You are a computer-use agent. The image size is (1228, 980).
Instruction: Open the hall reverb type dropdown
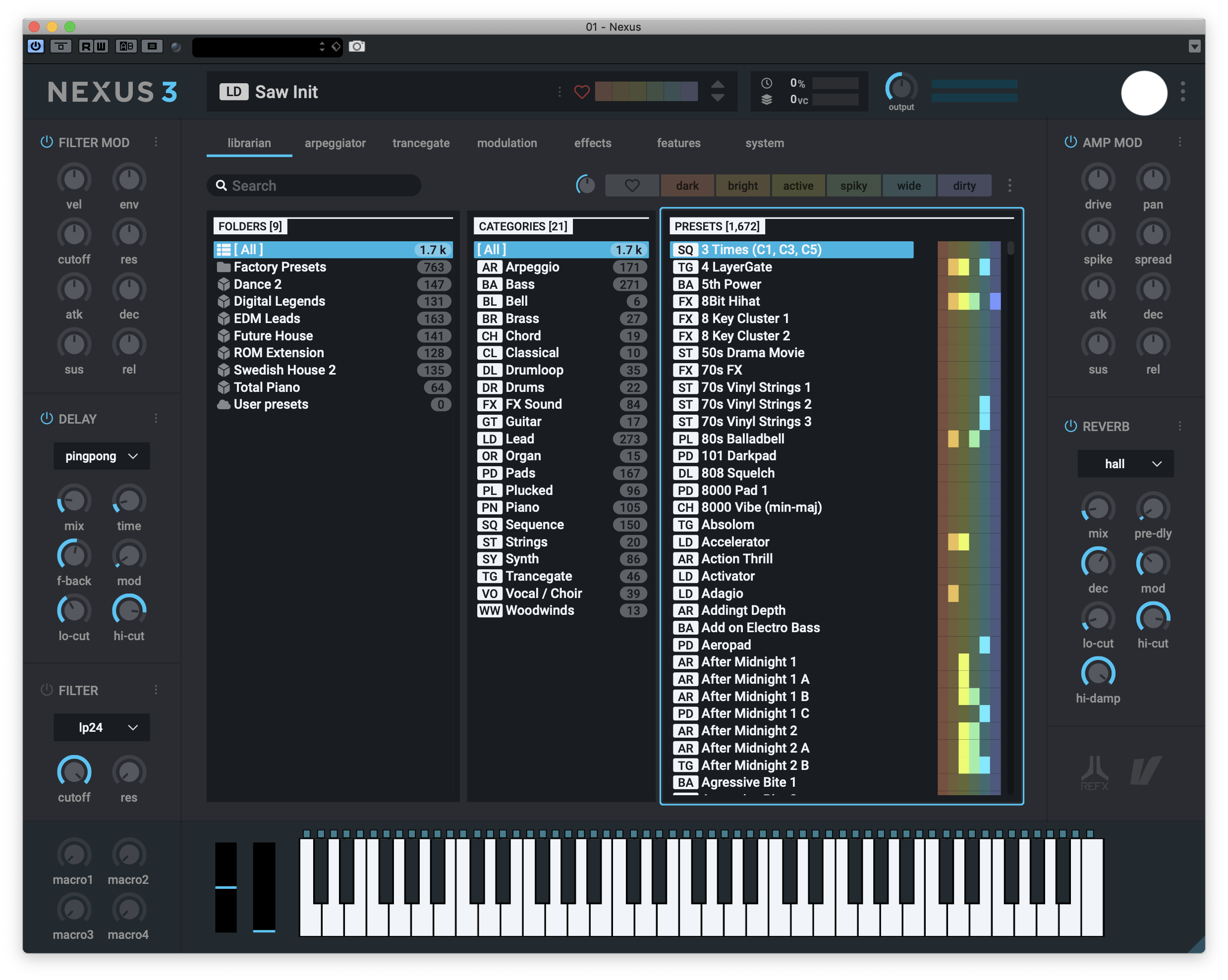pyautogui.click(x=1125, y=464)
